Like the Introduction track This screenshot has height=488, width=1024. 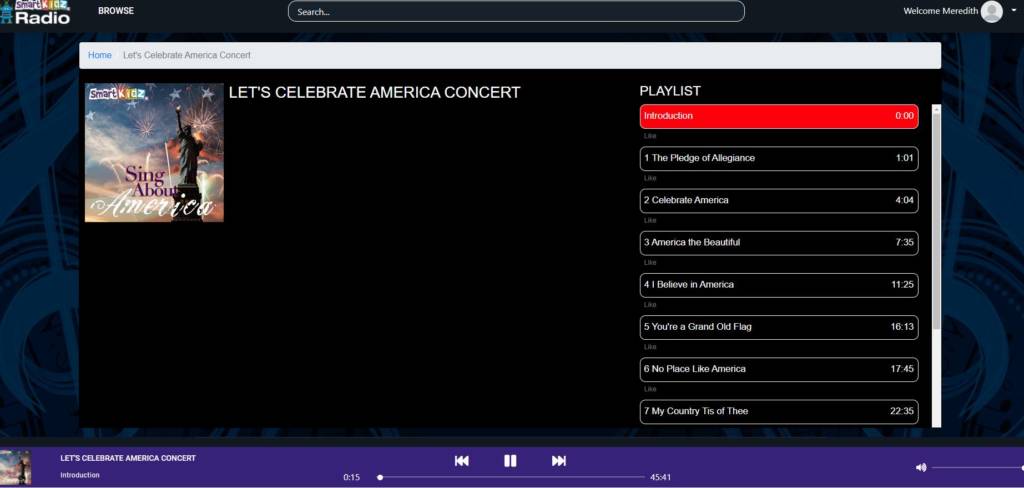[x=650, y=136]
